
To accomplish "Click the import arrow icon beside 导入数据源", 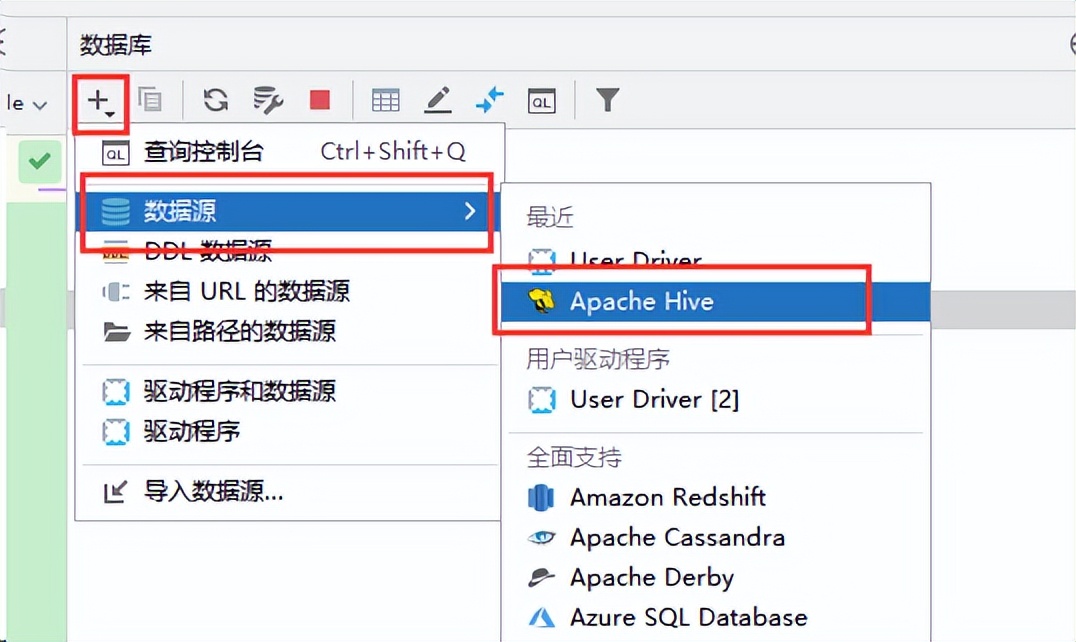I will pos(115,492).
